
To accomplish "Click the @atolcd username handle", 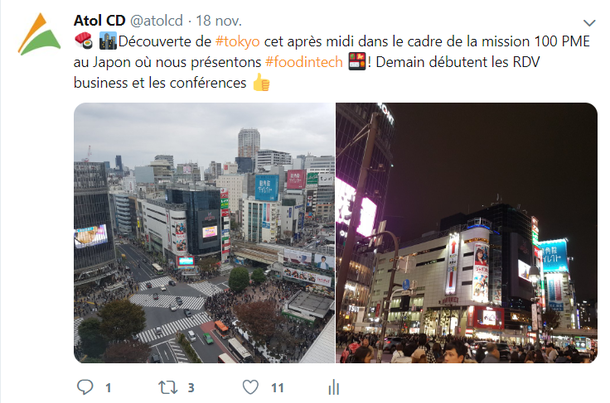I will (x=156, y=21).
